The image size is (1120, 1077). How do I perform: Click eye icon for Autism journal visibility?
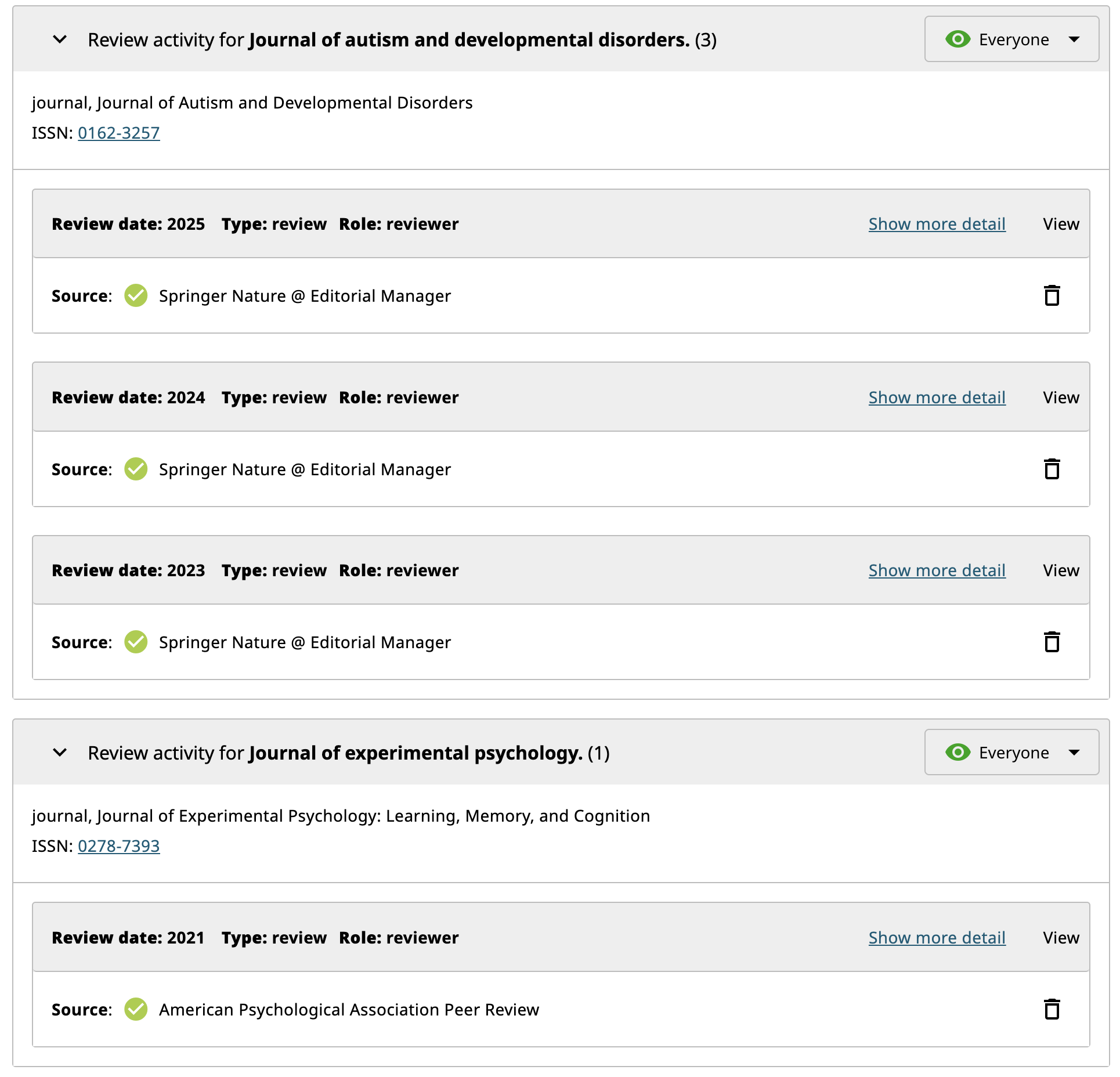(958, 39)
